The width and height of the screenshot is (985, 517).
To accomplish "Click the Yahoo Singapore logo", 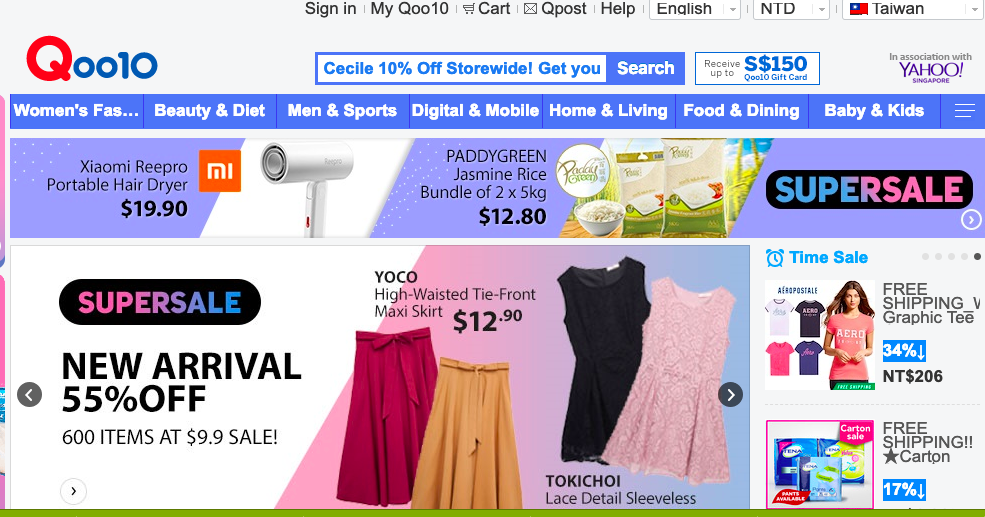I will tap(930, 68).
